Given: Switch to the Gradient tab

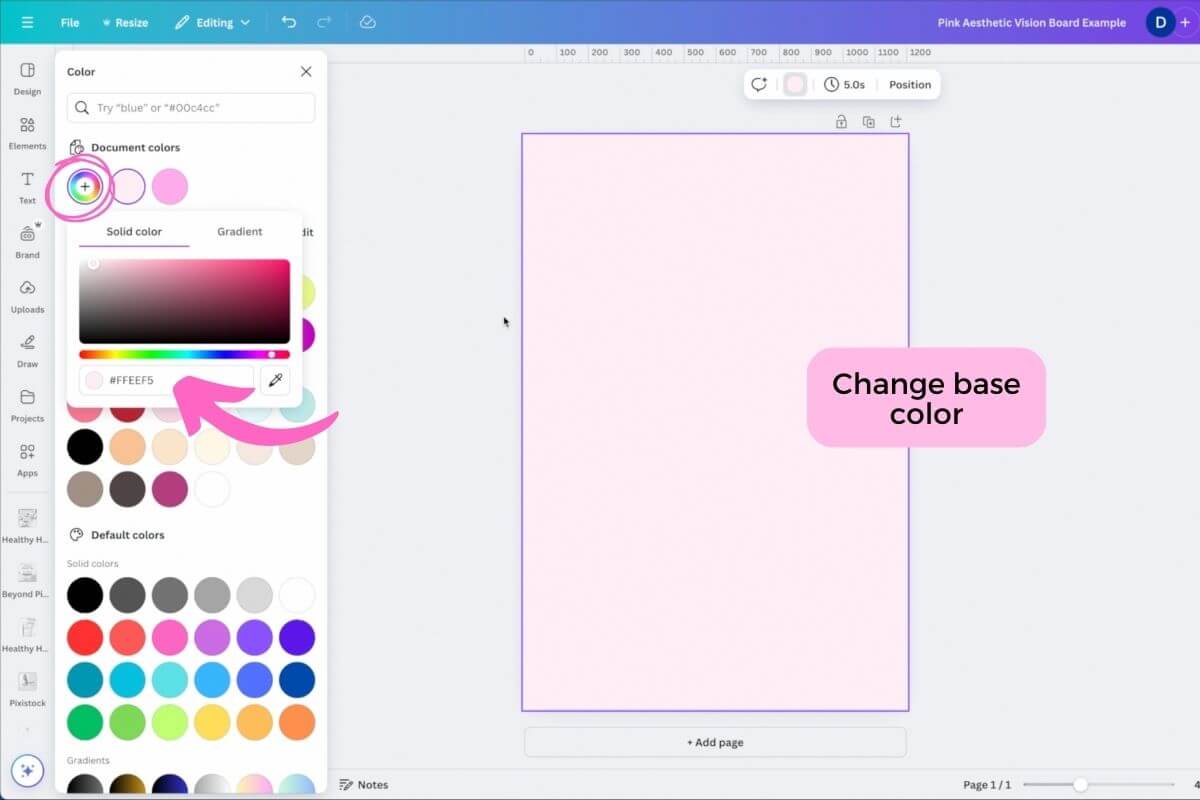Looking at the screenshot, I should [240, 232].
